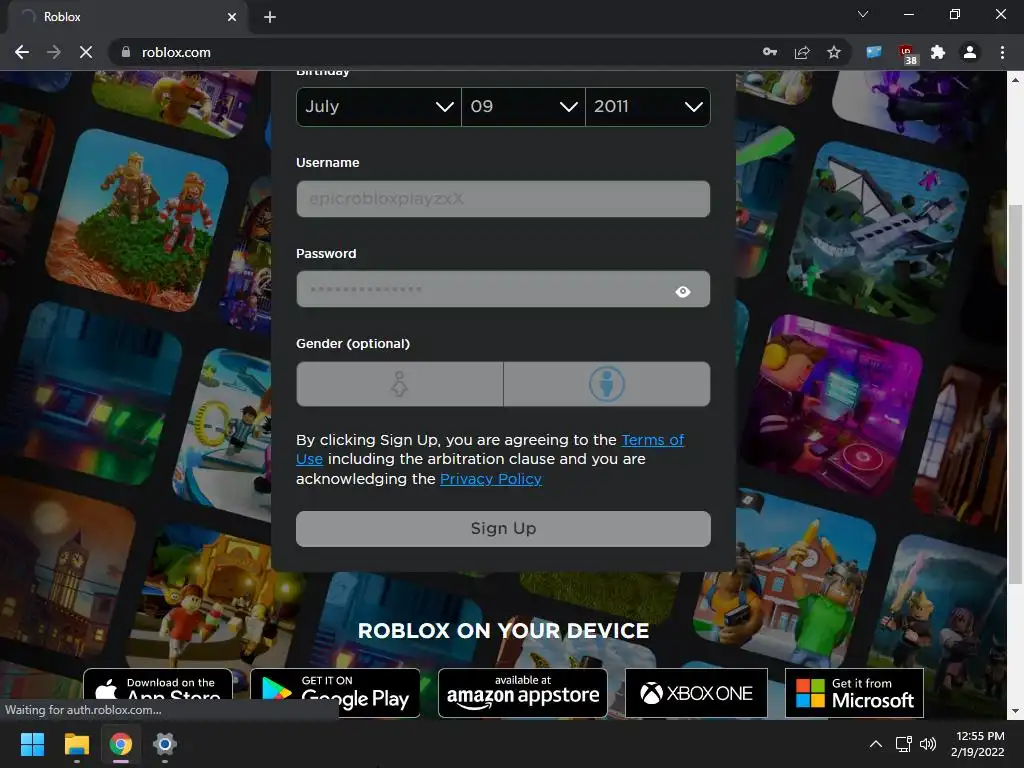
Task: Click the Username input field
Action: [503, 199]
